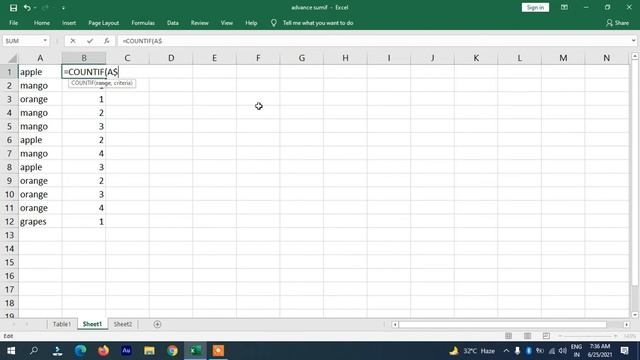Open Firefox from taskbar
Viewport: 640px width, 360px height.
103,351
